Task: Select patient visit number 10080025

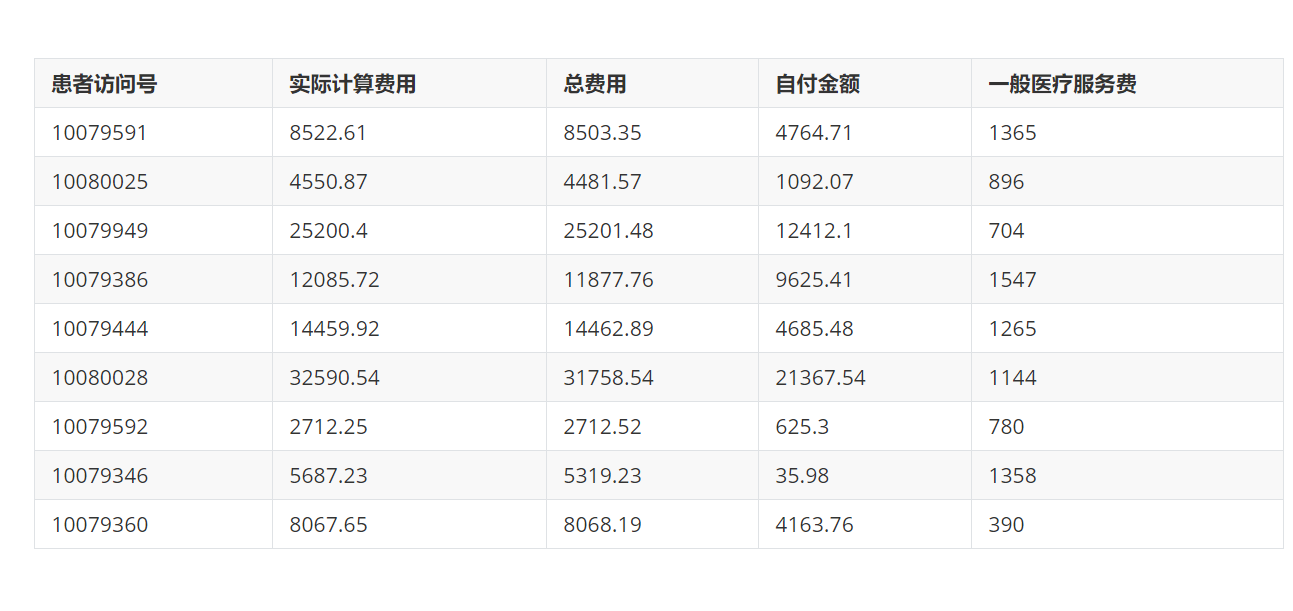Action: click(100, 182)
